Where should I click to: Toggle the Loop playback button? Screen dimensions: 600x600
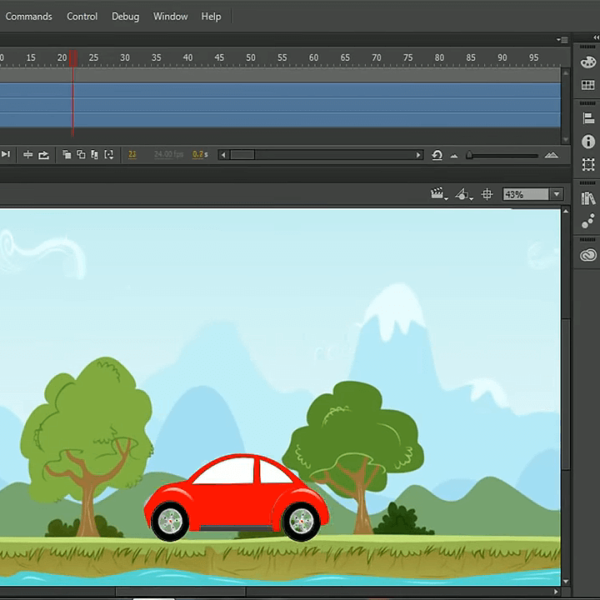(45, 155)
